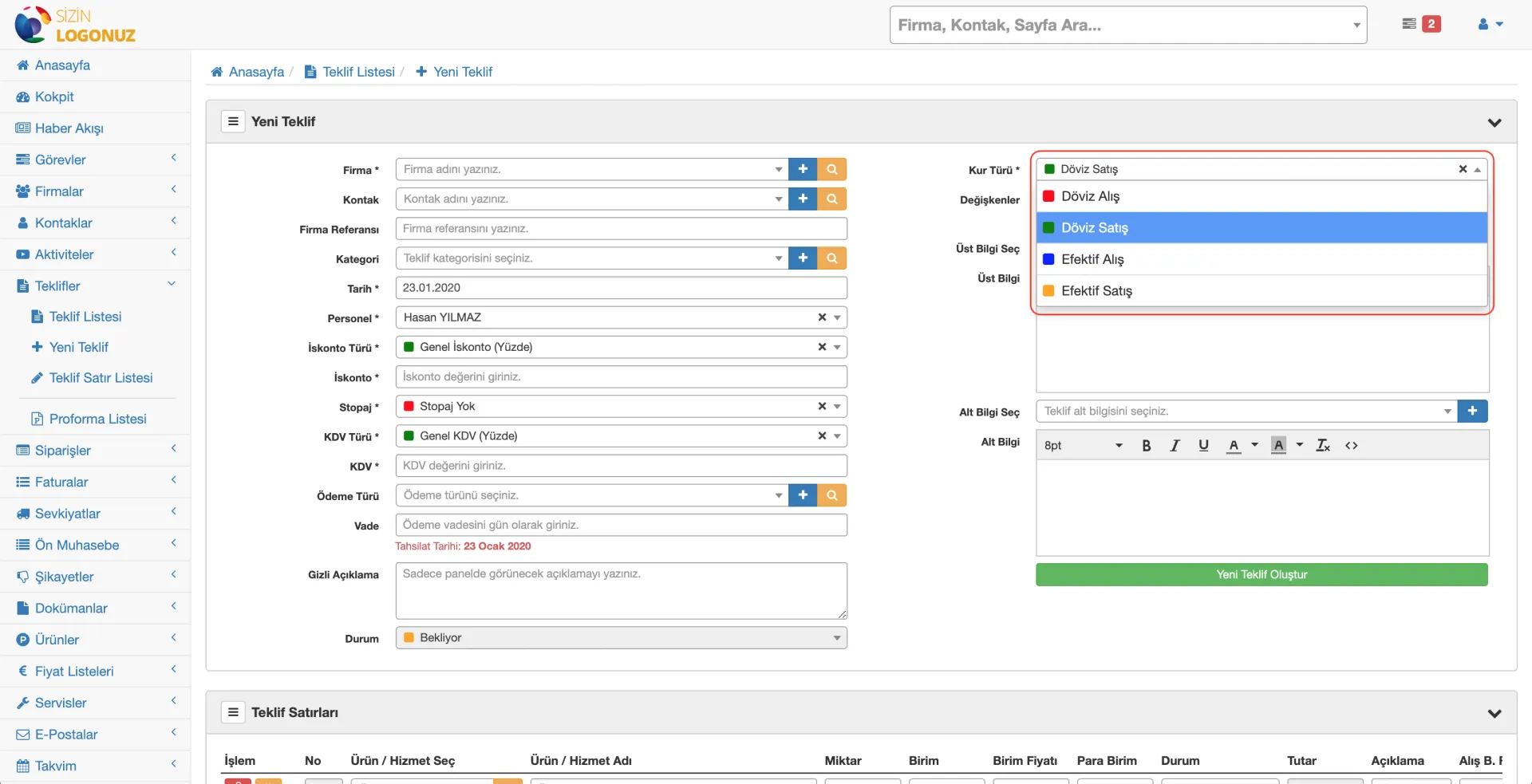The width and height of the screenshot is (1532, 784).
Task: Click the Firma Referansı input field
Action: coord(621,228)
